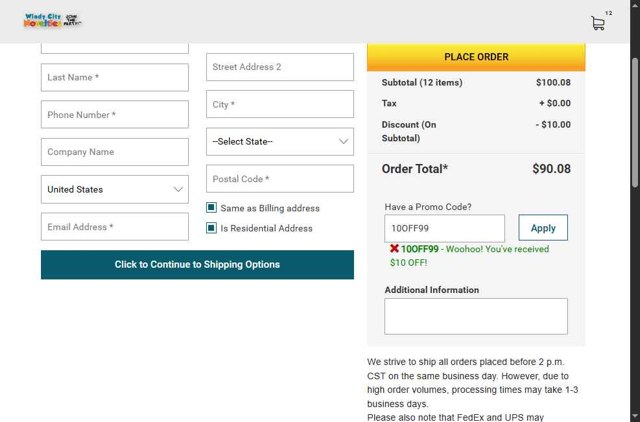
Task: Click the page vertical scrollbar thumb
Action: [x=635, y=122]
